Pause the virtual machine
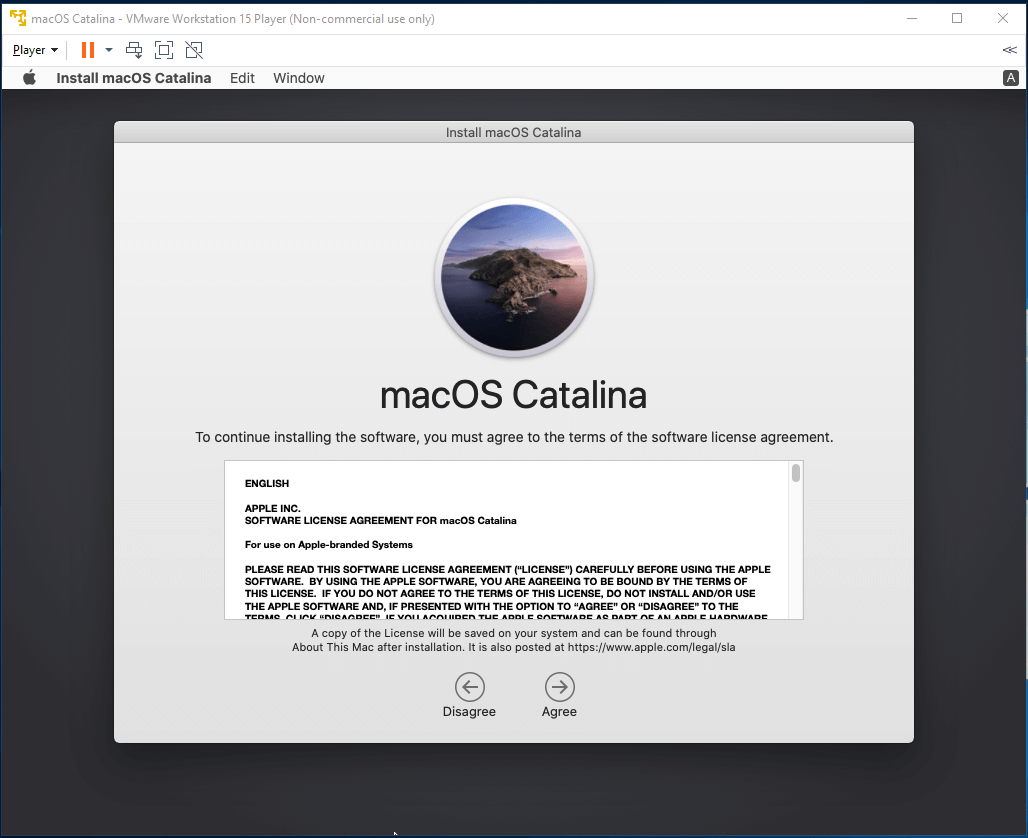Image resolution: width=1028 pixels, height=838 pixels. point(88,50)
